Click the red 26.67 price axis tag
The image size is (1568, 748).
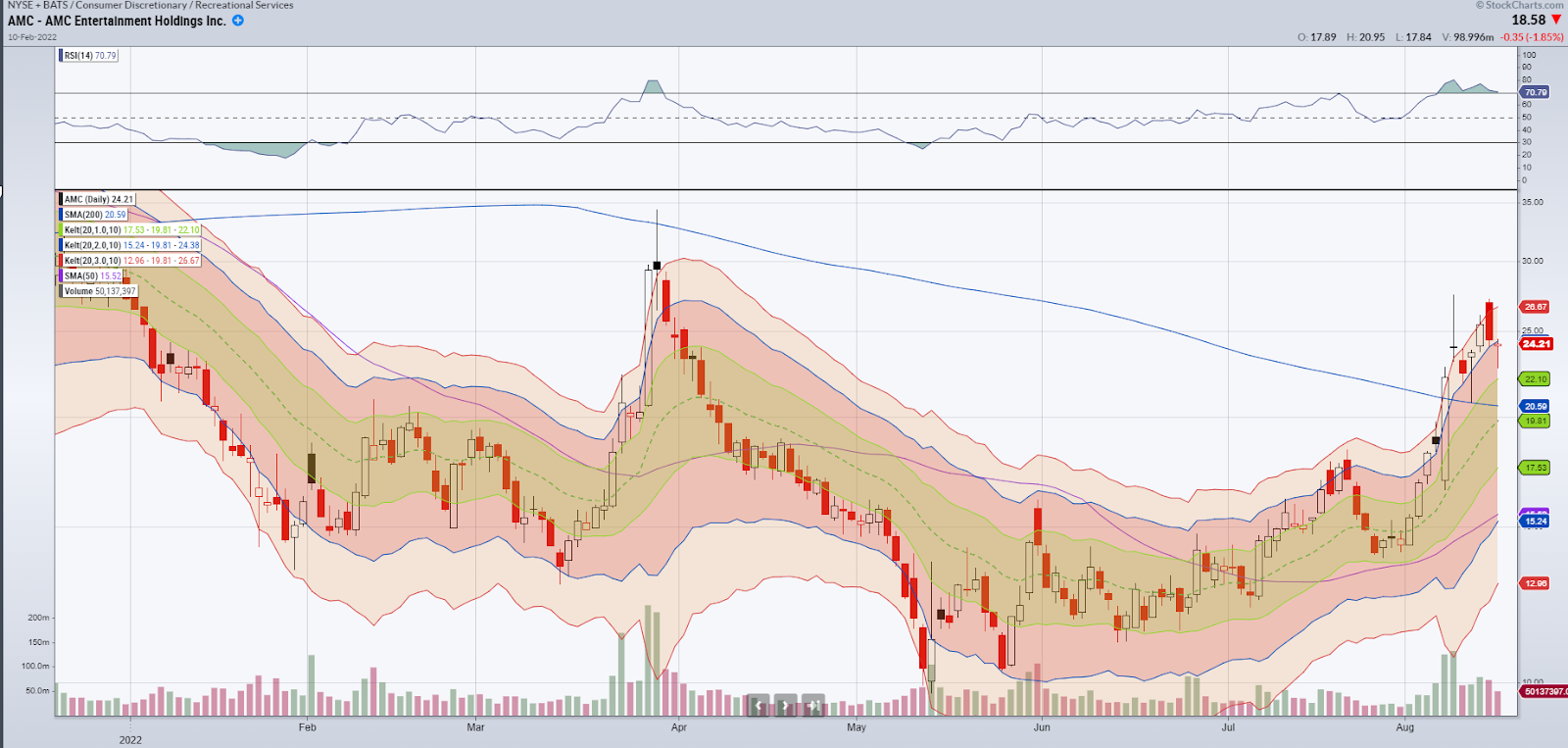click(1536, 307)
